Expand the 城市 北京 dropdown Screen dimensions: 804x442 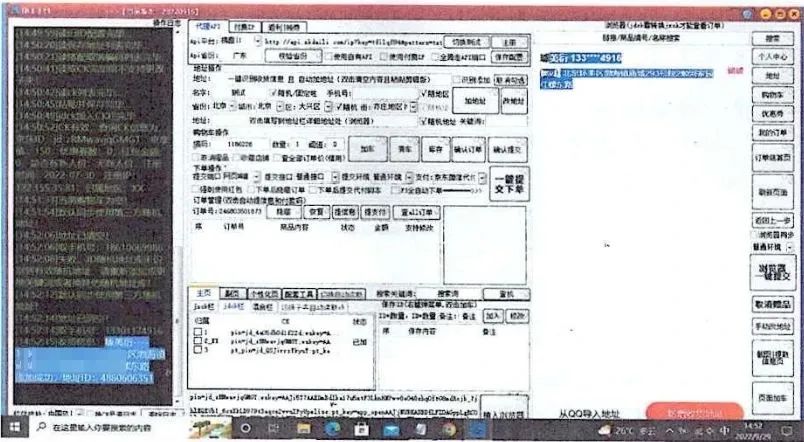pyautogui.click(x=279, y=107)
